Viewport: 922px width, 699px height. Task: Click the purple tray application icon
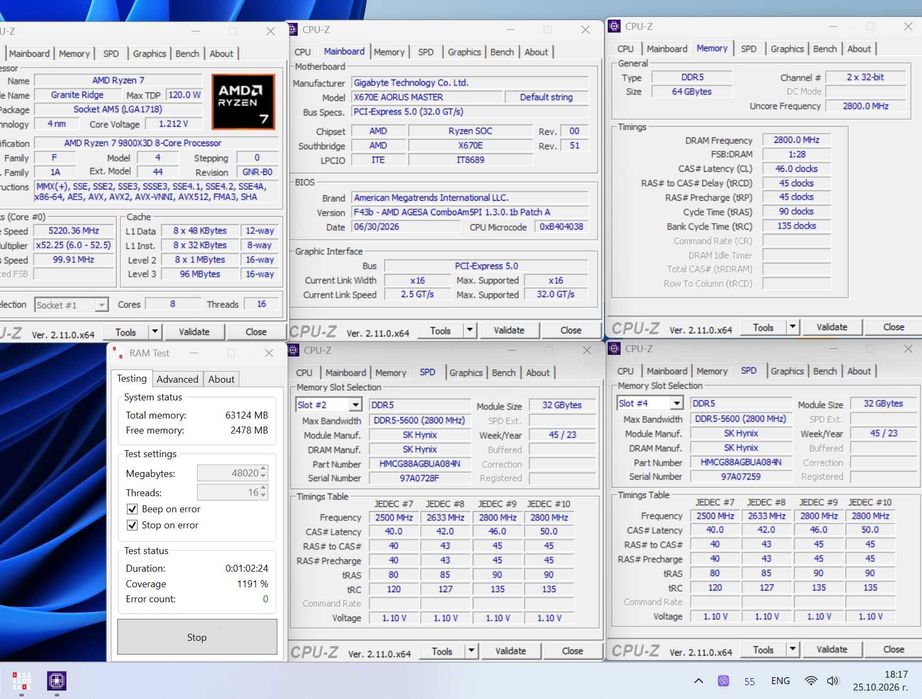[x=724, y=681]
